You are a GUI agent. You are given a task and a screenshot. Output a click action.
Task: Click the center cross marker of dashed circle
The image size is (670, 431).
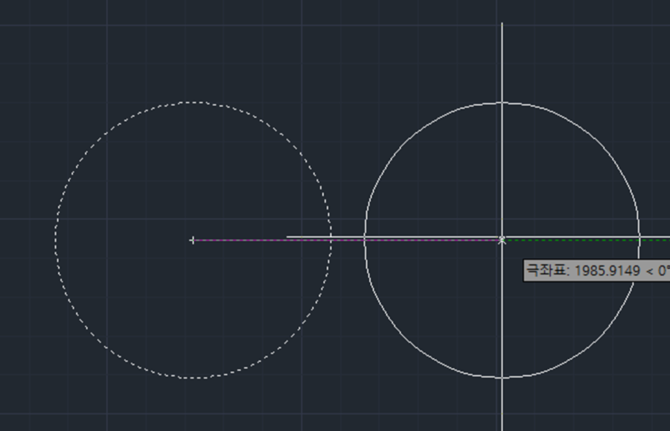pos(193,240)
